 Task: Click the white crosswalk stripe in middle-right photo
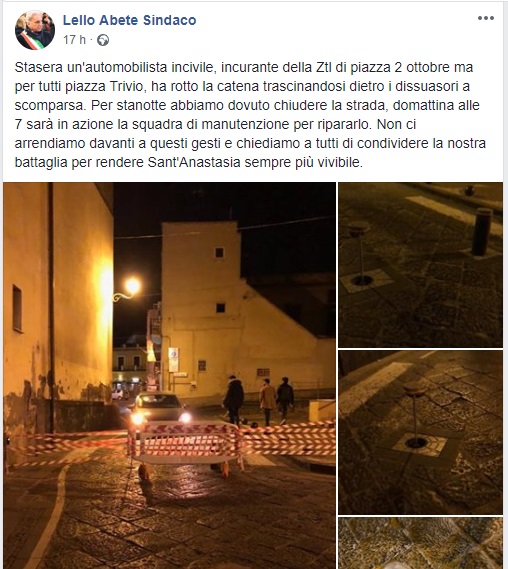(x=372, y=388)
